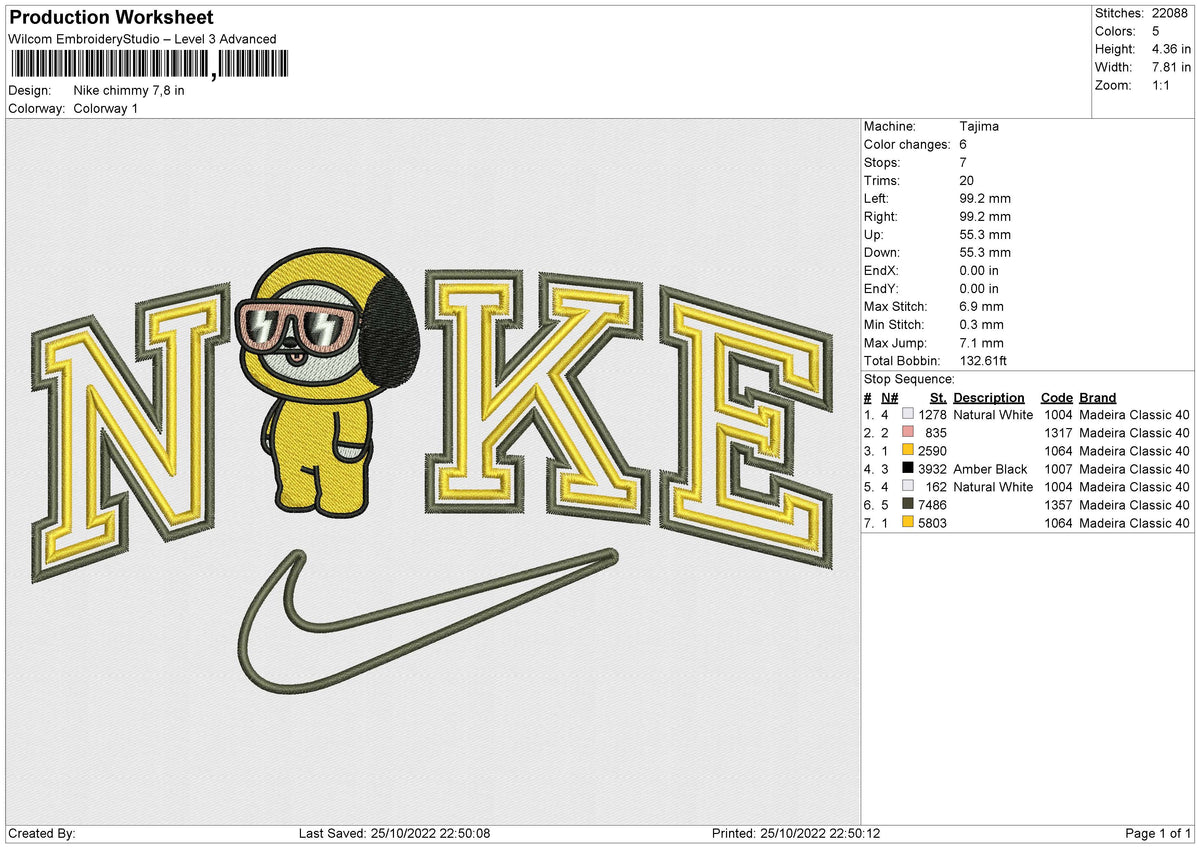Click the Machine value 'Tajima'
This screenshot has width=1200, height=848.
coord(979,126)
